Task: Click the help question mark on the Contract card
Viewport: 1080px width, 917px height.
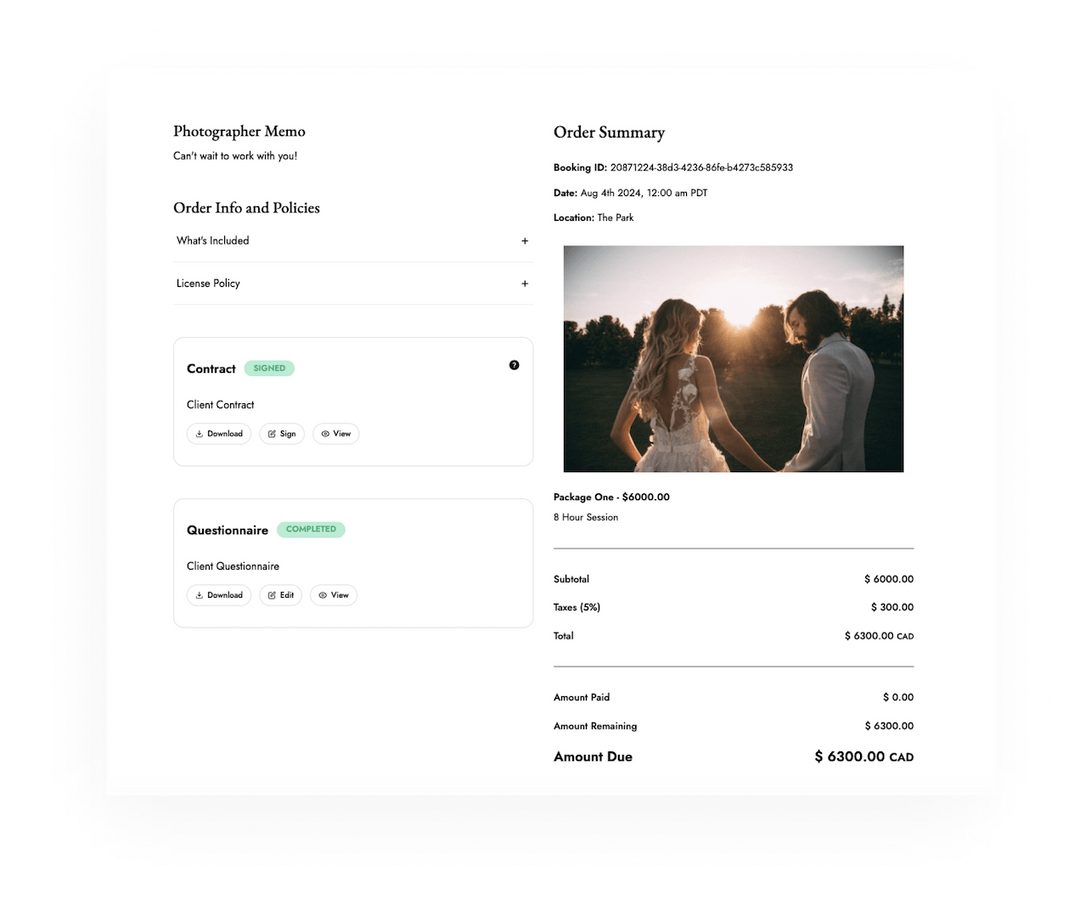Action: coord(514,365)
